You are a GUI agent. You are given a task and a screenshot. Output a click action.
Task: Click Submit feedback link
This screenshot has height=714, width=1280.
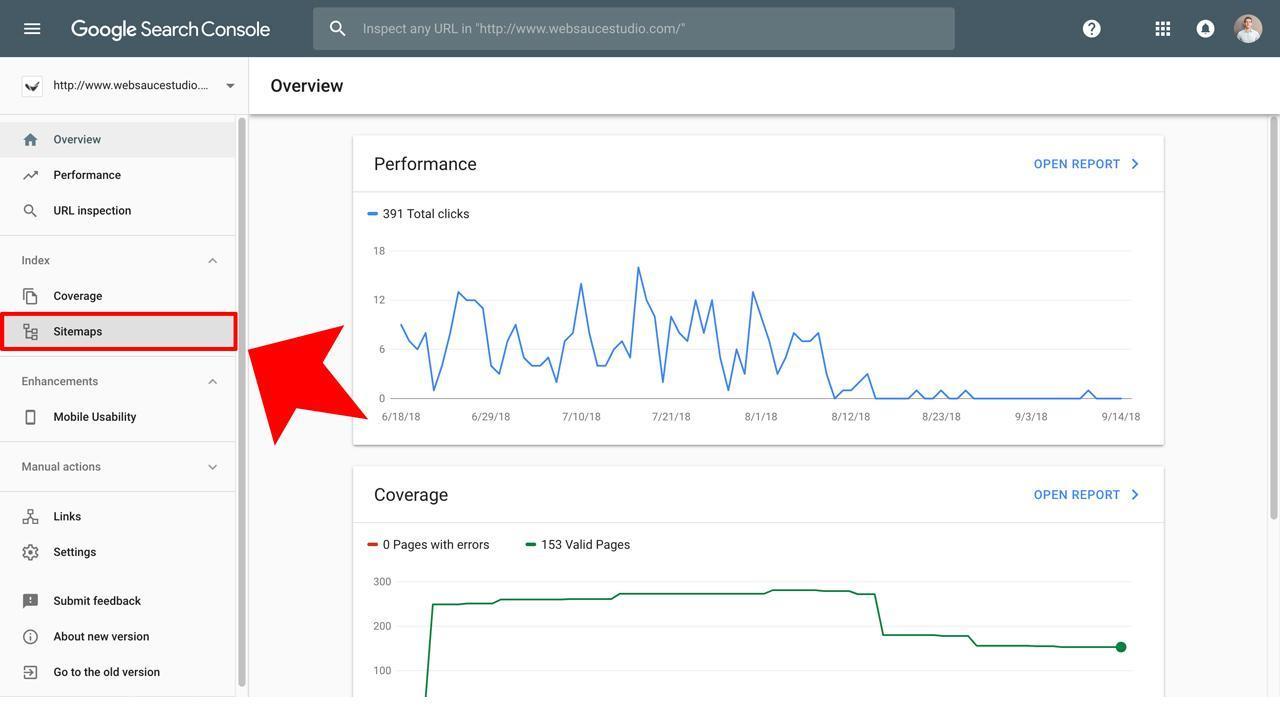[97, 601]
